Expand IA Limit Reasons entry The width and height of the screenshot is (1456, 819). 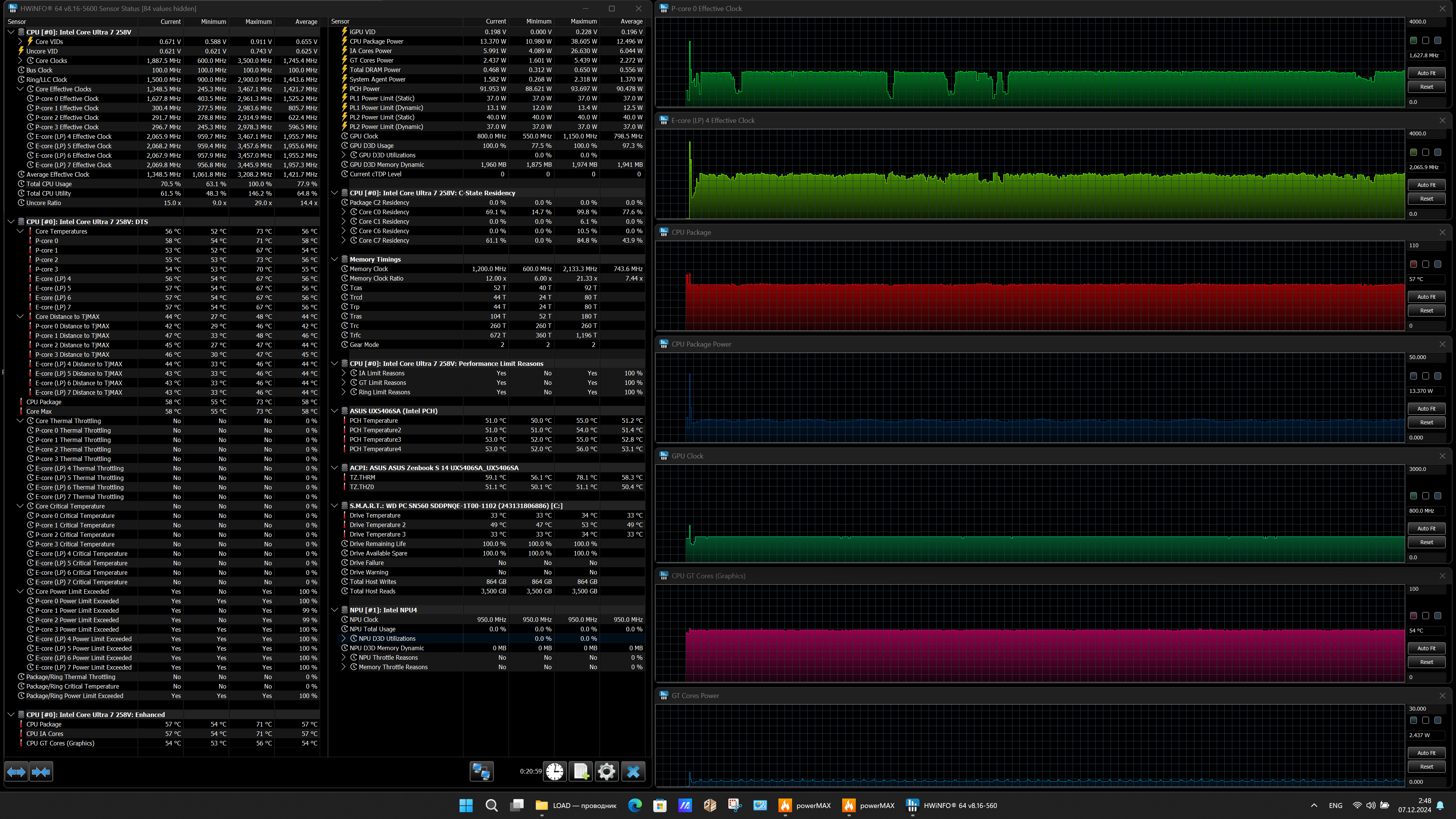pyautogui.click(x=344, y=373)
